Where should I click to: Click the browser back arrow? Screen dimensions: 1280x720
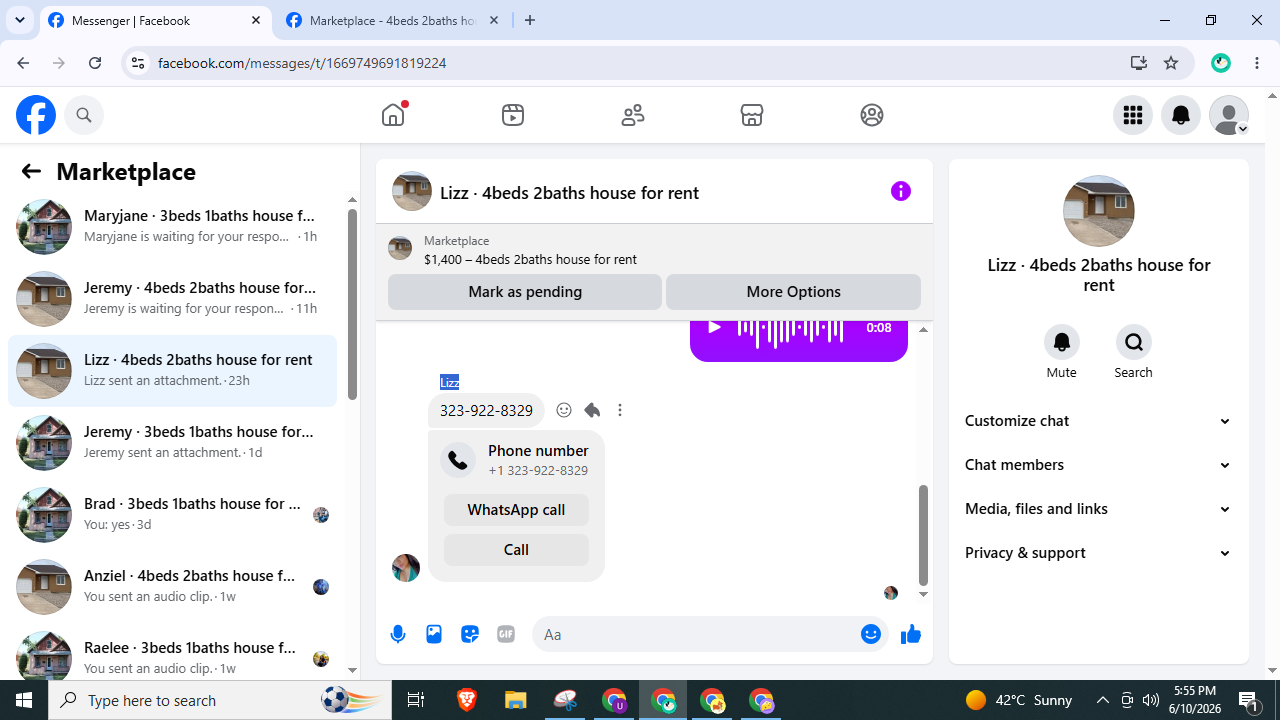pos(23,63)
